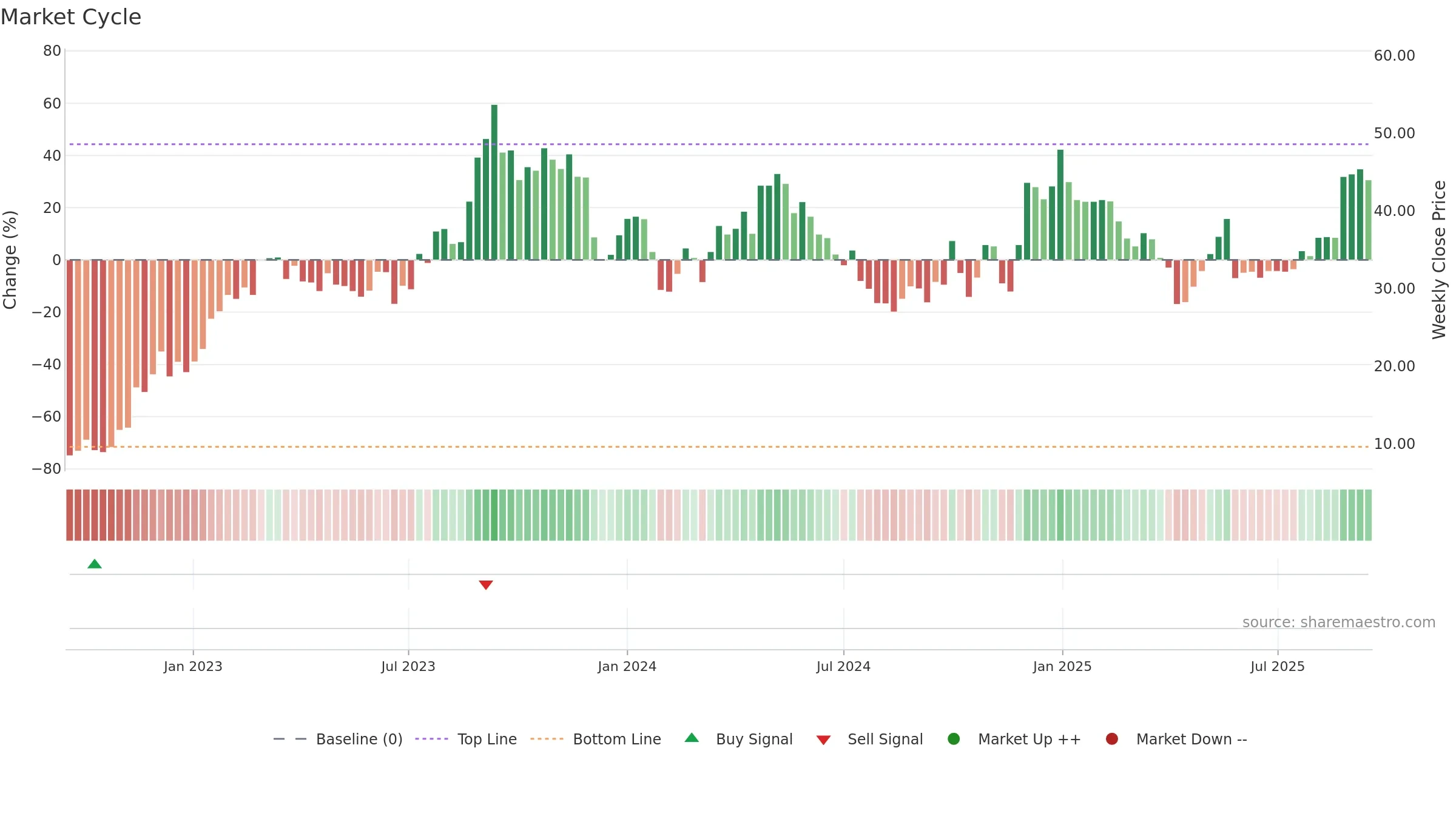The image size is (1456, 819).
Task: Toggle the Baseline (0) legend entry
Action: 338,739
